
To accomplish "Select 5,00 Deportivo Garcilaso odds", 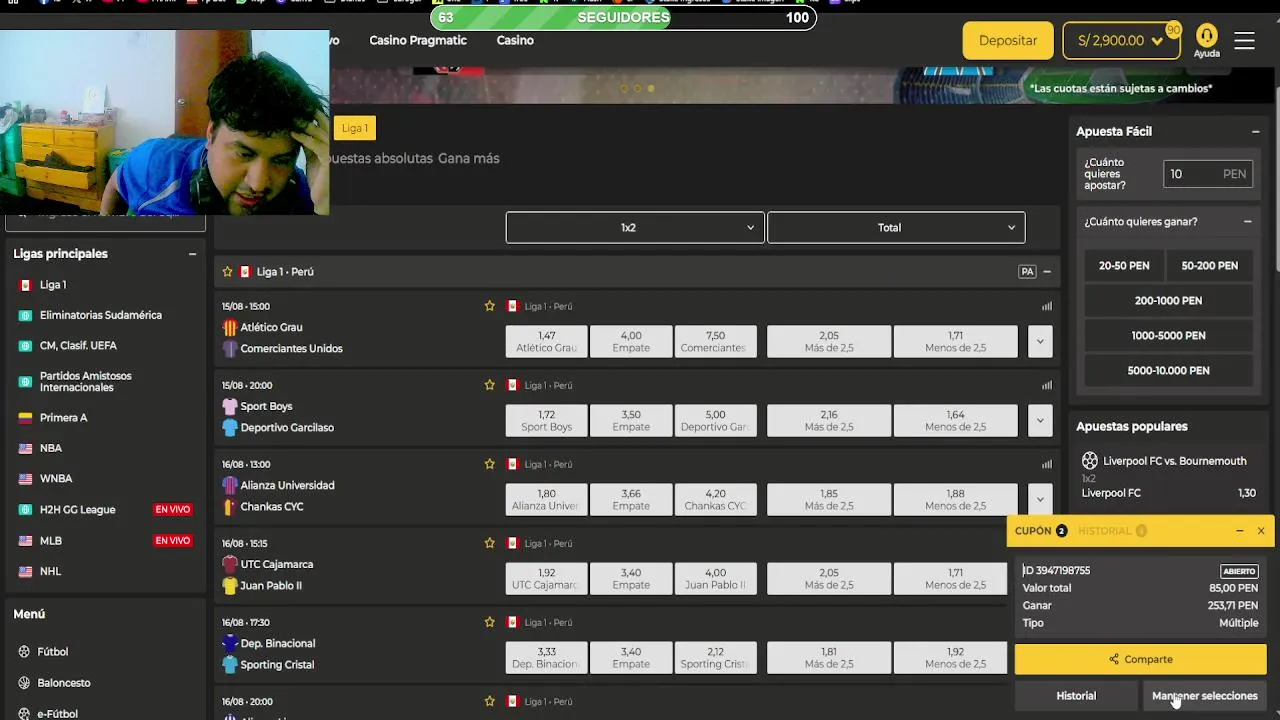I will point(715,420).
